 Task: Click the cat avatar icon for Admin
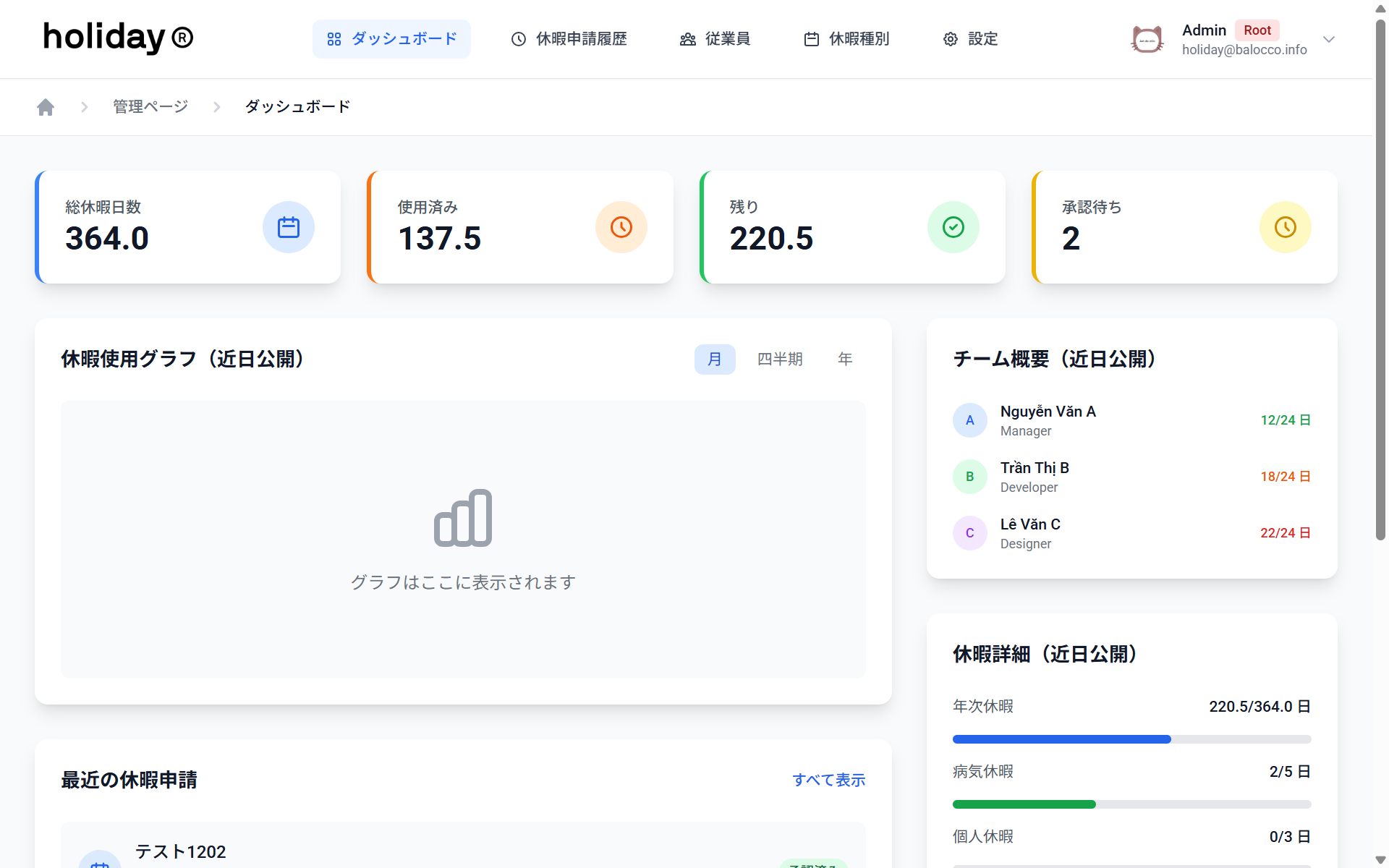click(1147, 39)
